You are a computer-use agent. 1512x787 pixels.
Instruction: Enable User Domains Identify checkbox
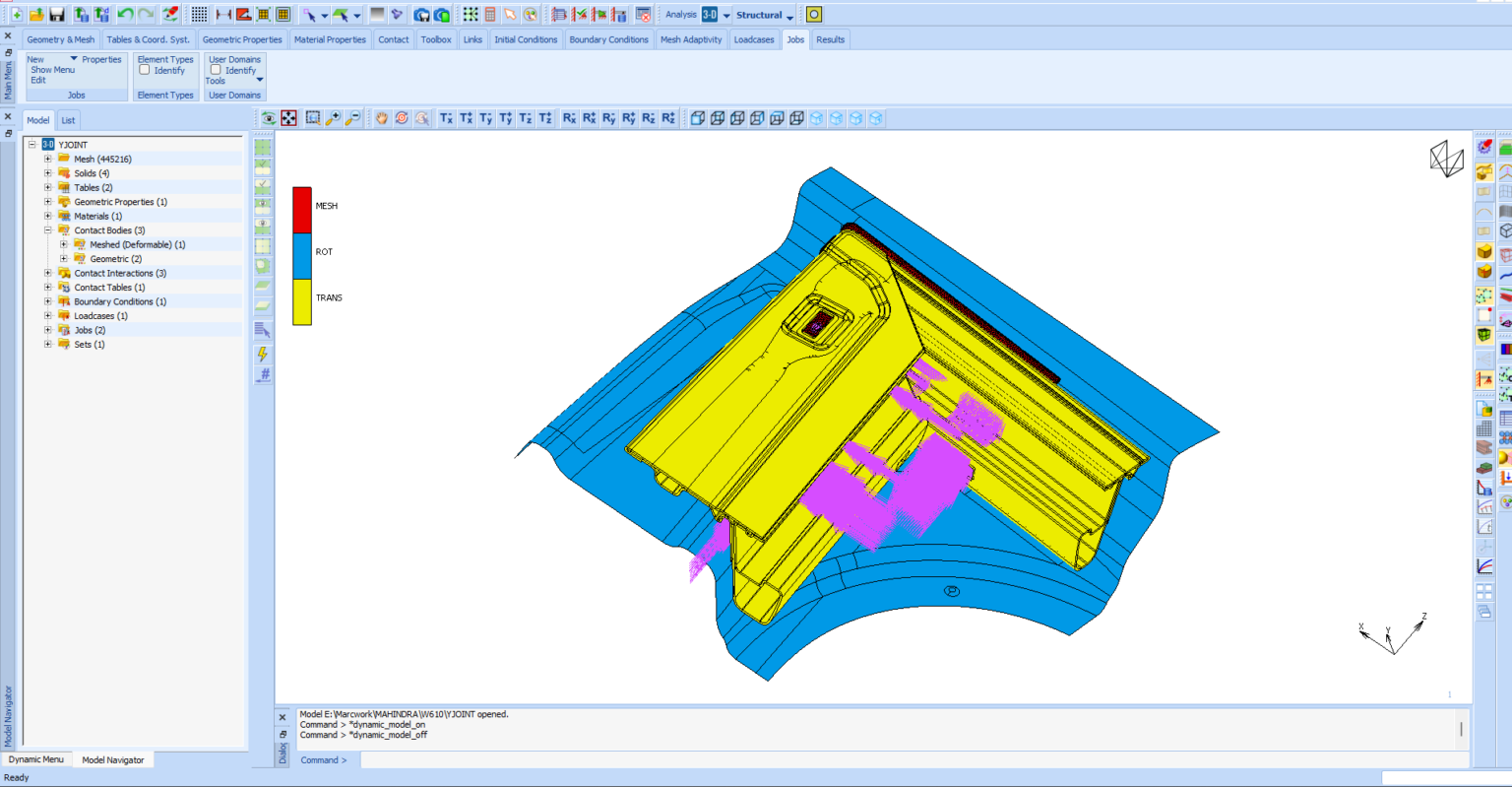pyautogui.click(x=216, y=70)
